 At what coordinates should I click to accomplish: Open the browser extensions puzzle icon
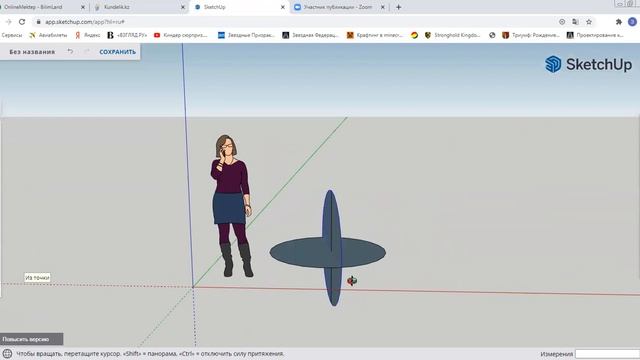(x=619, y=22)
